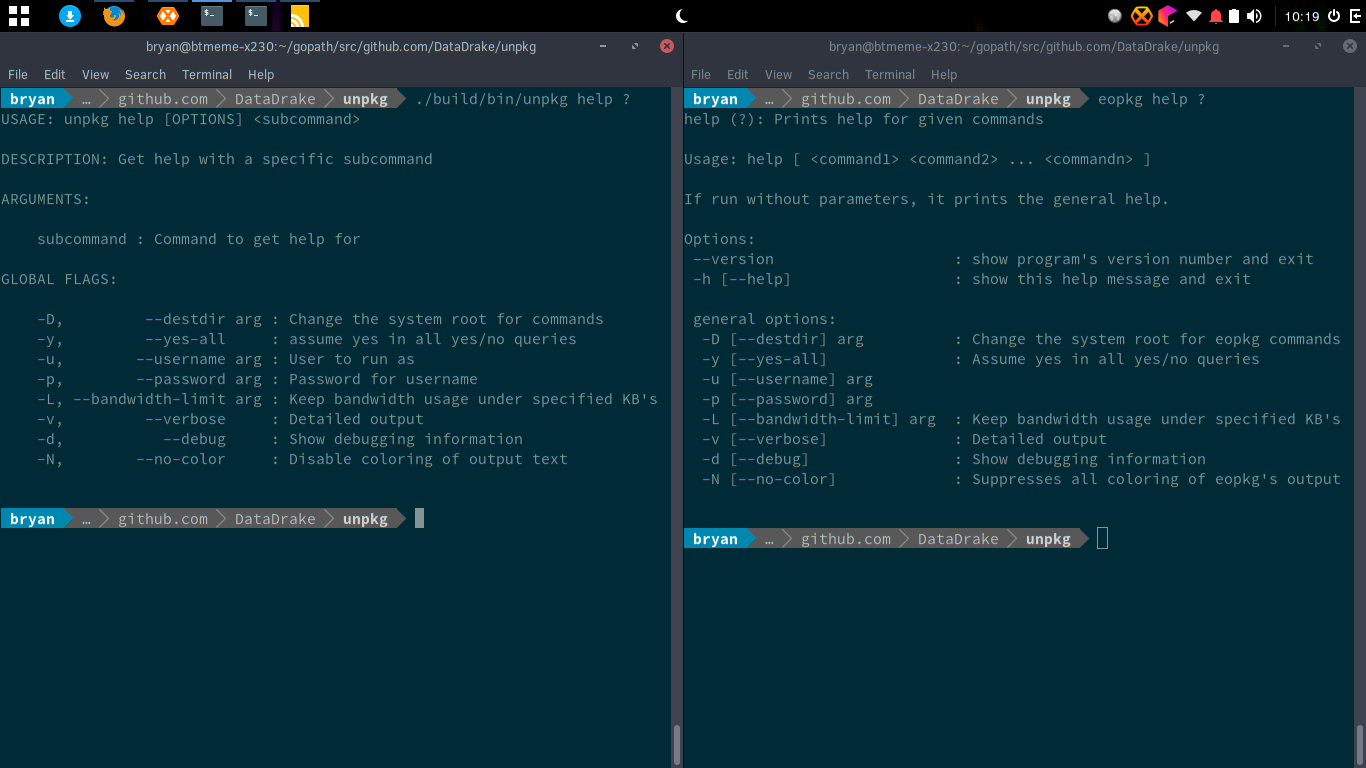Open Search menu in the unpkg help terminal
The image size is (1366, 768).
click(145, 75)
